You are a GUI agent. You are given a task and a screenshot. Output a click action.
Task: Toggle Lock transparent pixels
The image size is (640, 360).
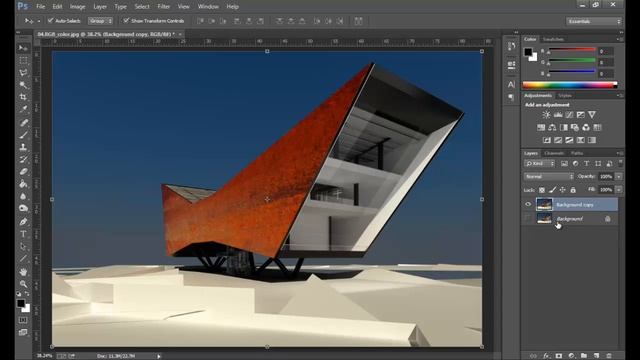click(x=542, y=190)
